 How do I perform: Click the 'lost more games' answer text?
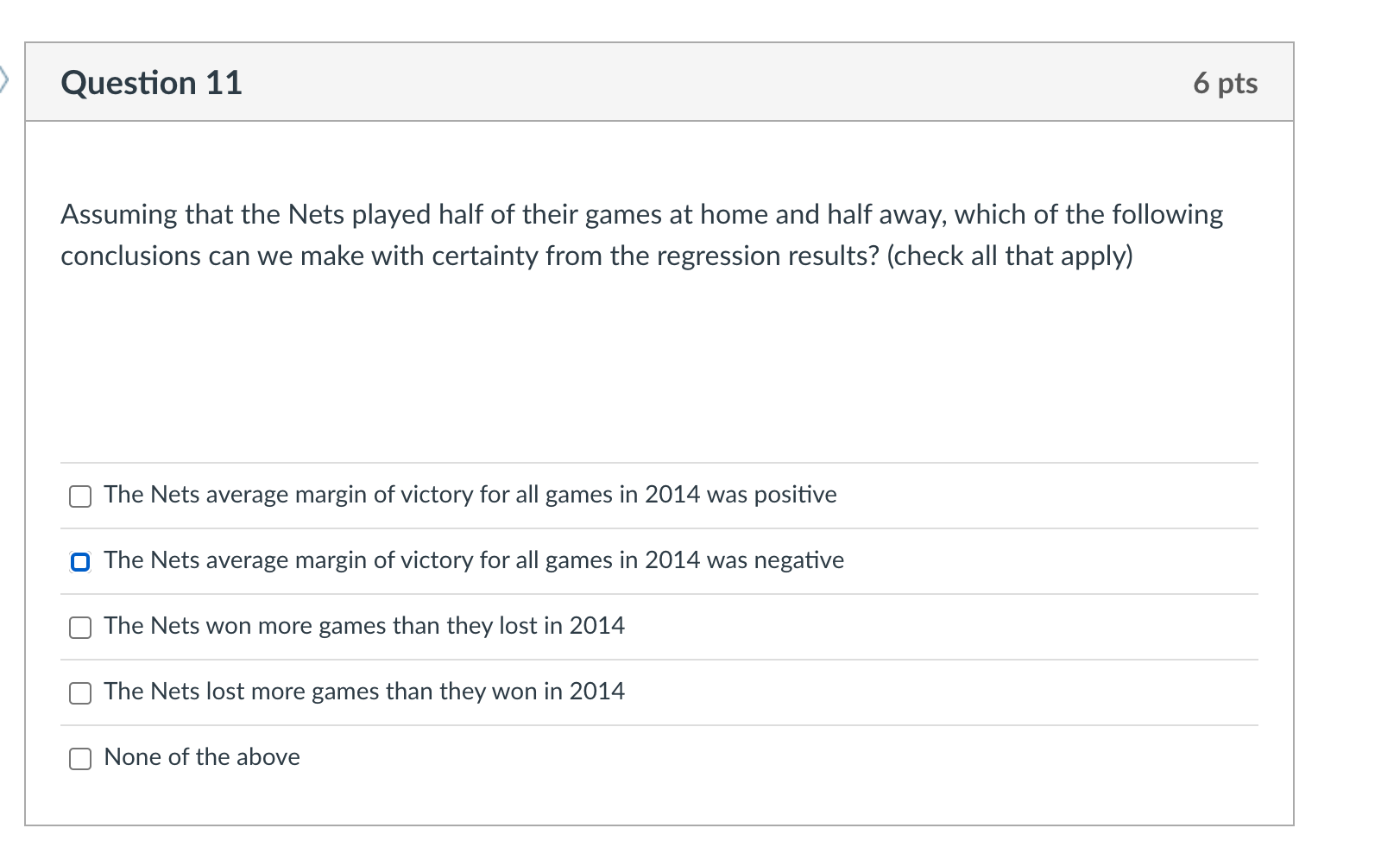[363, 692]
